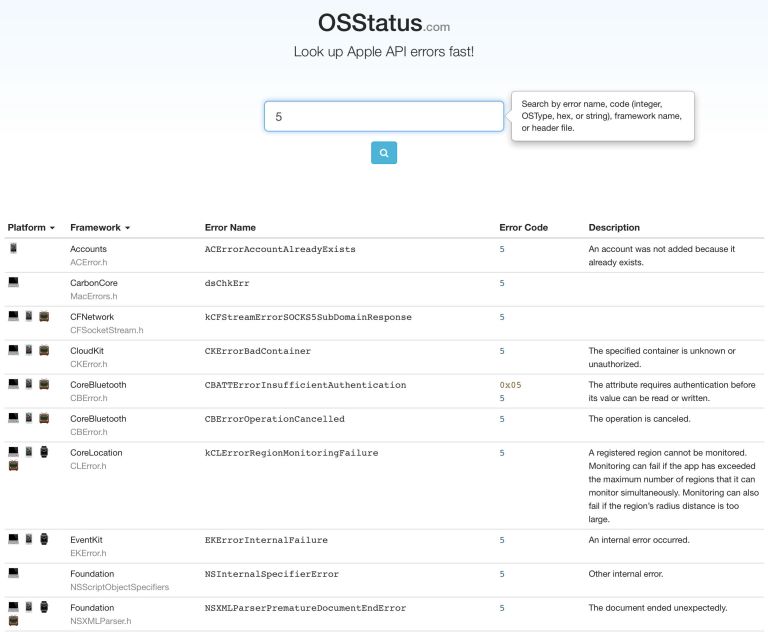Click the iPhone platform icon in Accounts row

pos(13,248)
